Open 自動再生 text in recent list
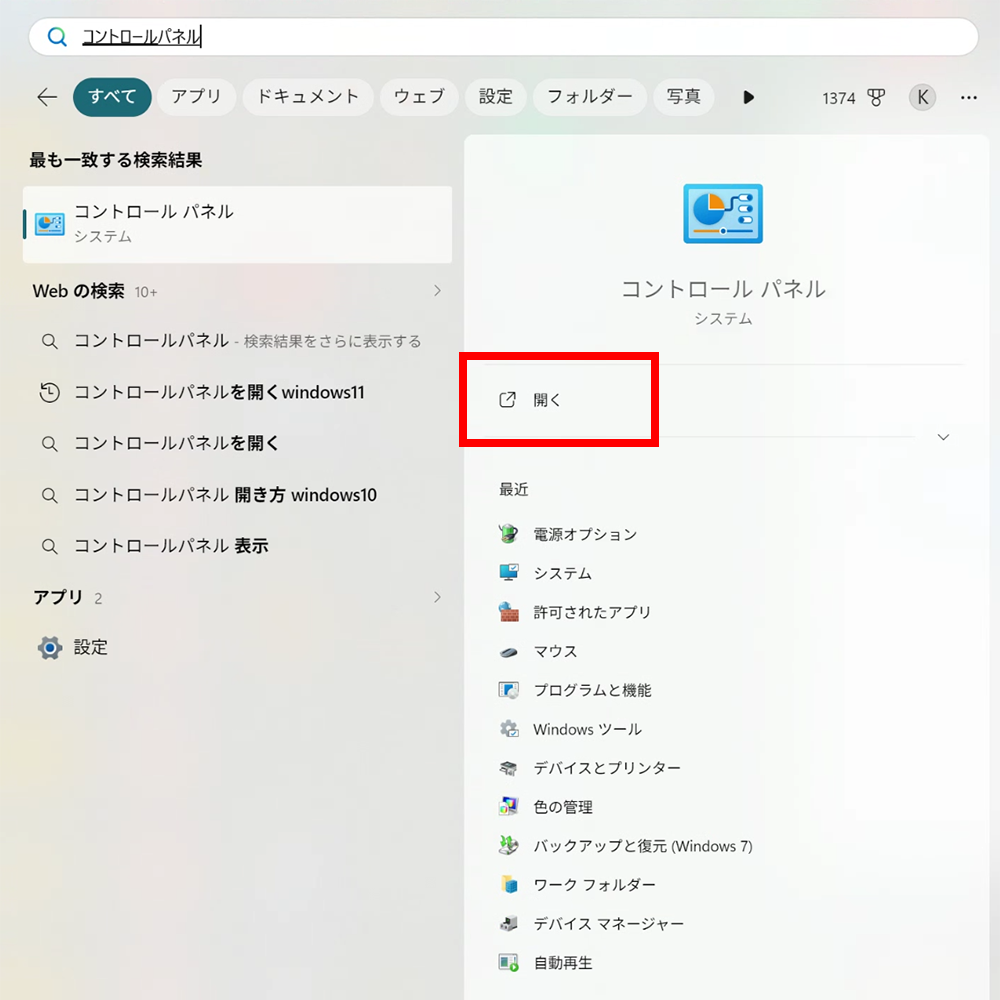This screenshot has height=1000, width=1000. click(563, 962)
